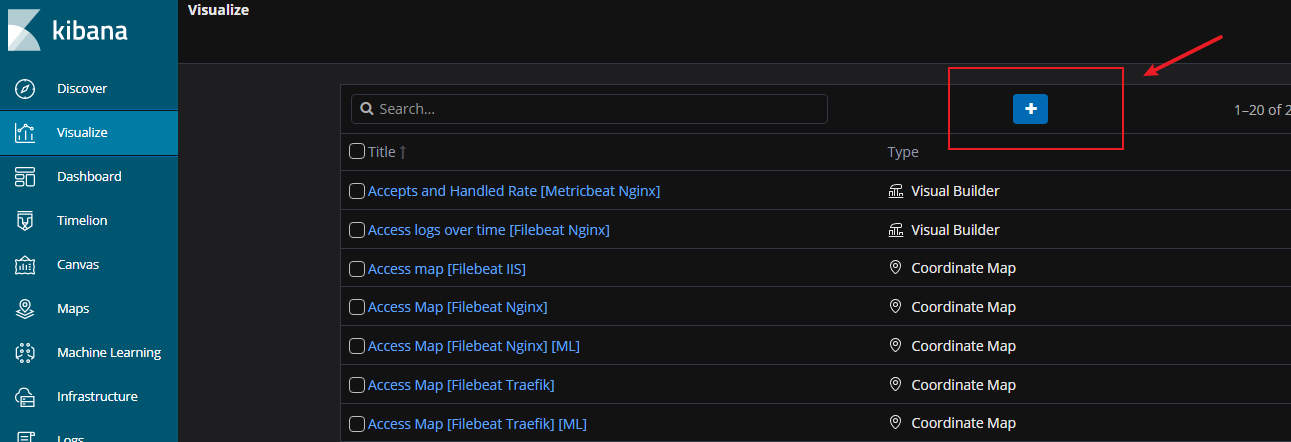The image size is (1291, 442).
Task: Click the plus button to create visualization
Action: [1030, 109]
